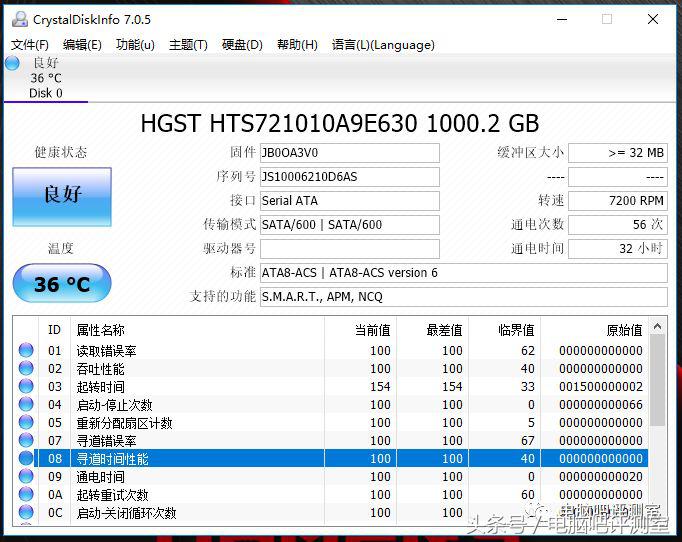Select the Disk 0 status tab
The width and height of the screenshot is (682, 542).
click(46, 78)
